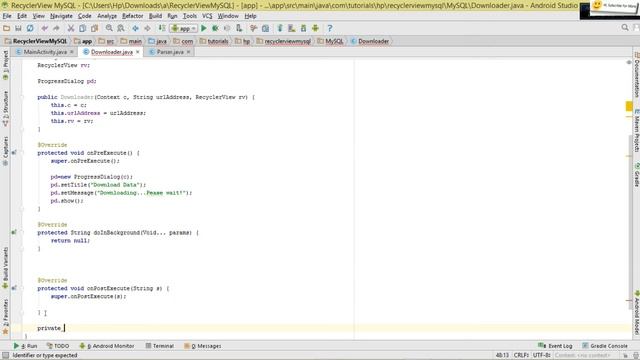The width and height of the screenshot is (640, 360).
Task: Click the Synchronize toolbar icon
Action: click(30, 28)
